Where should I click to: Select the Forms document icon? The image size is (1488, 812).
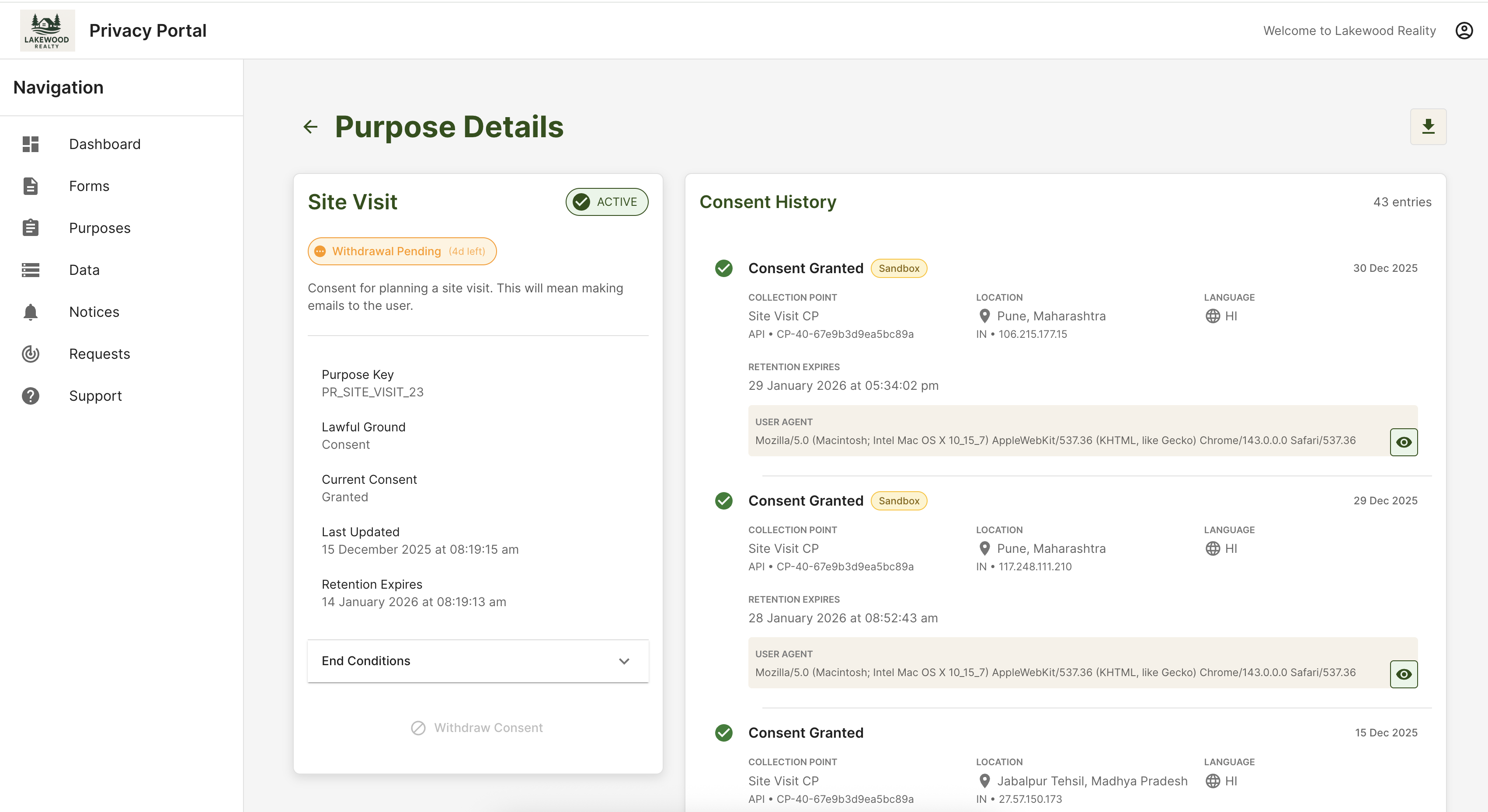click(30, 186)
